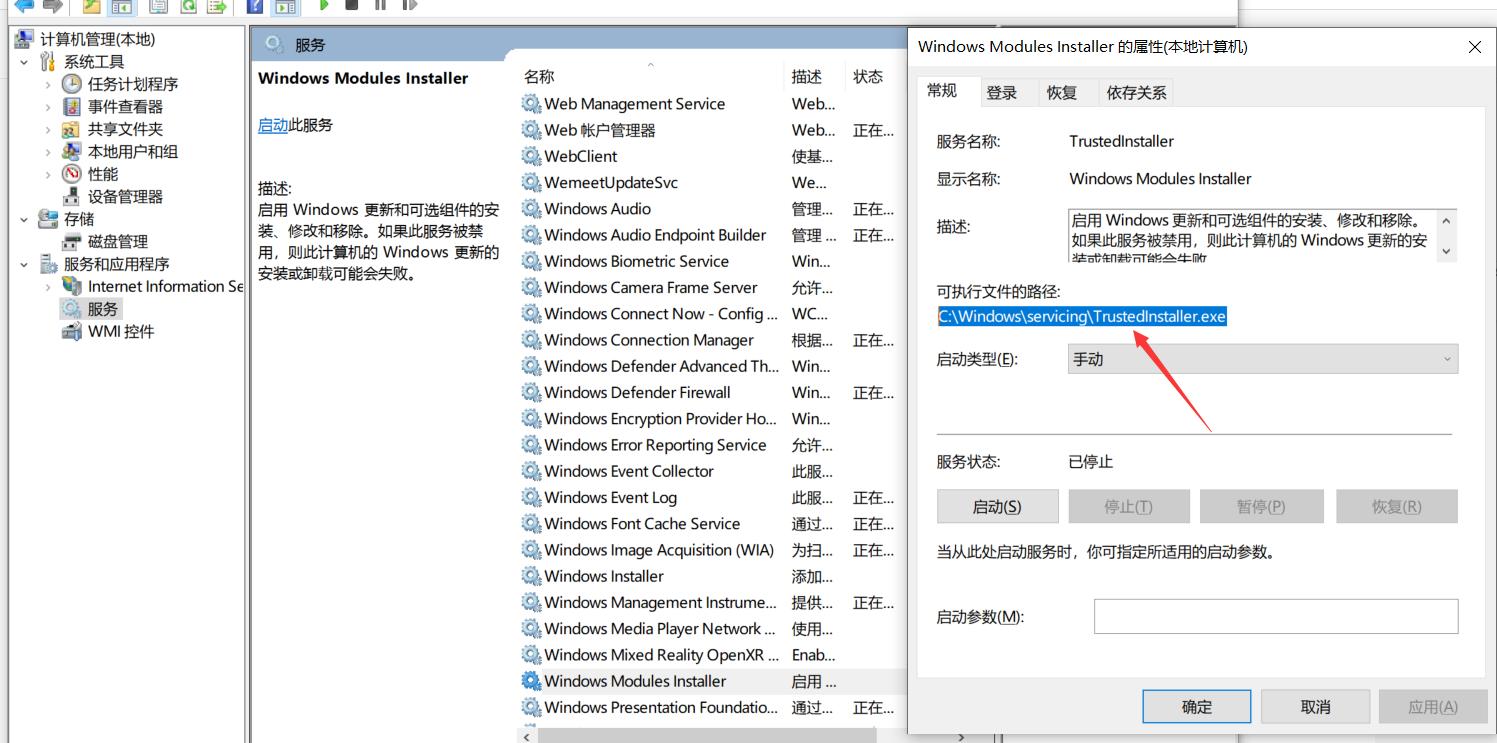
Task: Open Task Scheduler via its clock icon
Action: [71, 84]
